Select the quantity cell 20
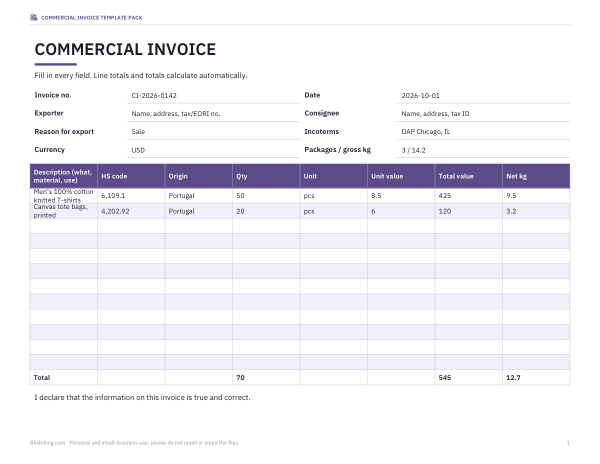Image resolution: width=600 pixels, height=464 pixels. pos(266,211)
